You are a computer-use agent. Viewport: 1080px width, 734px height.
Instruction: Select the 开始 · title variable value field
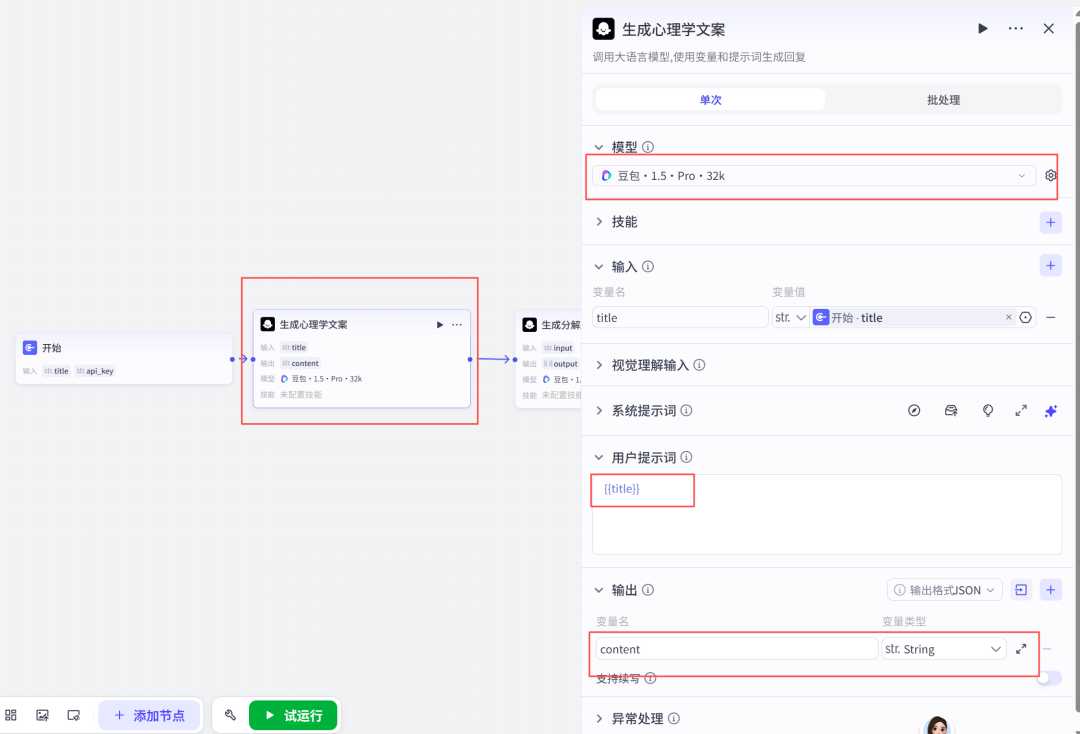913,317
